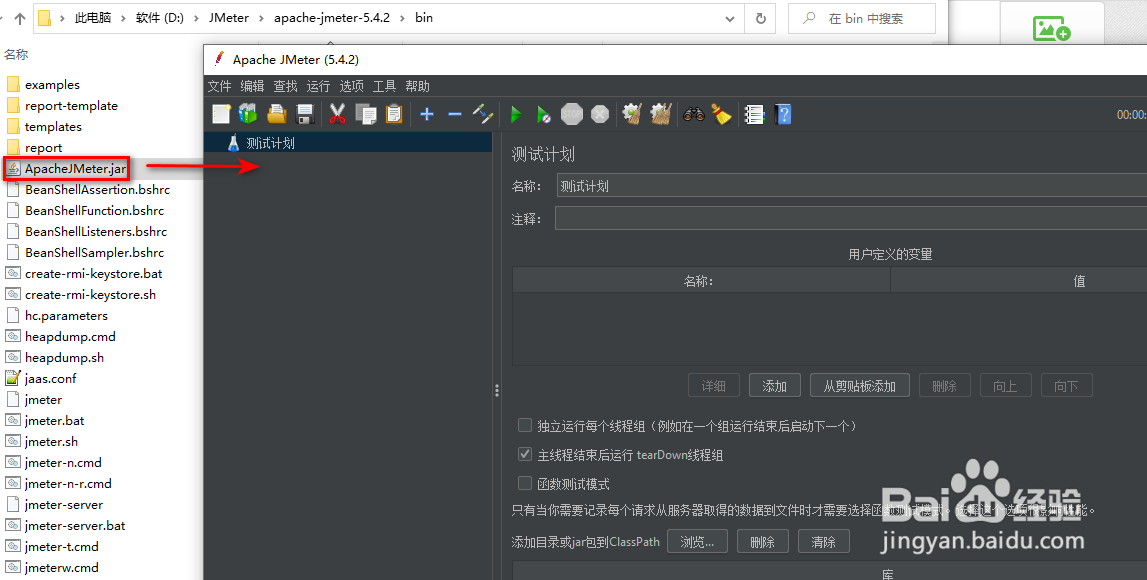
Task: Open the 选项 menu
Action: point(351,85)
